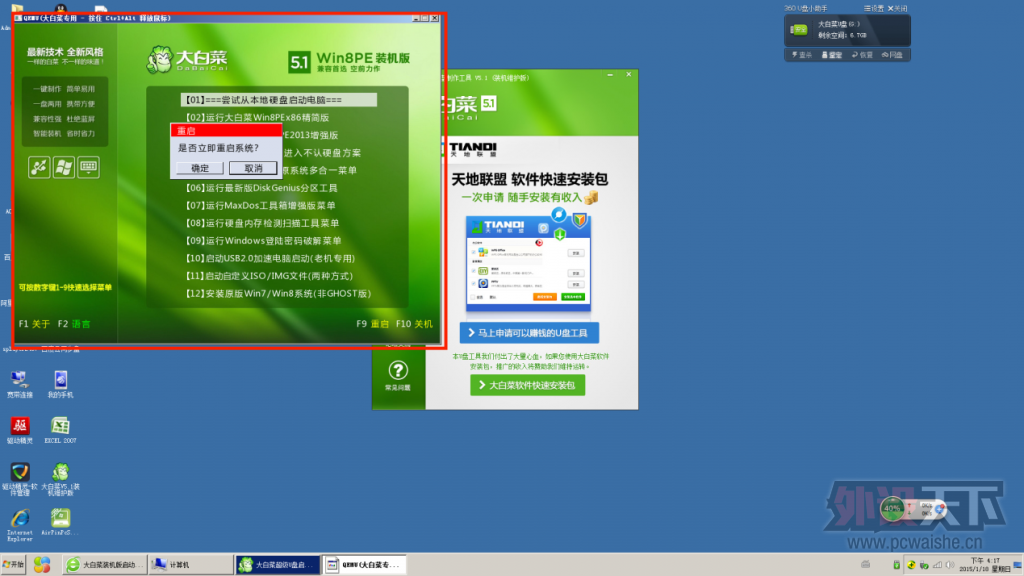
Task: Click the 40% memory accelerator ball
Action: pos(892,509)
